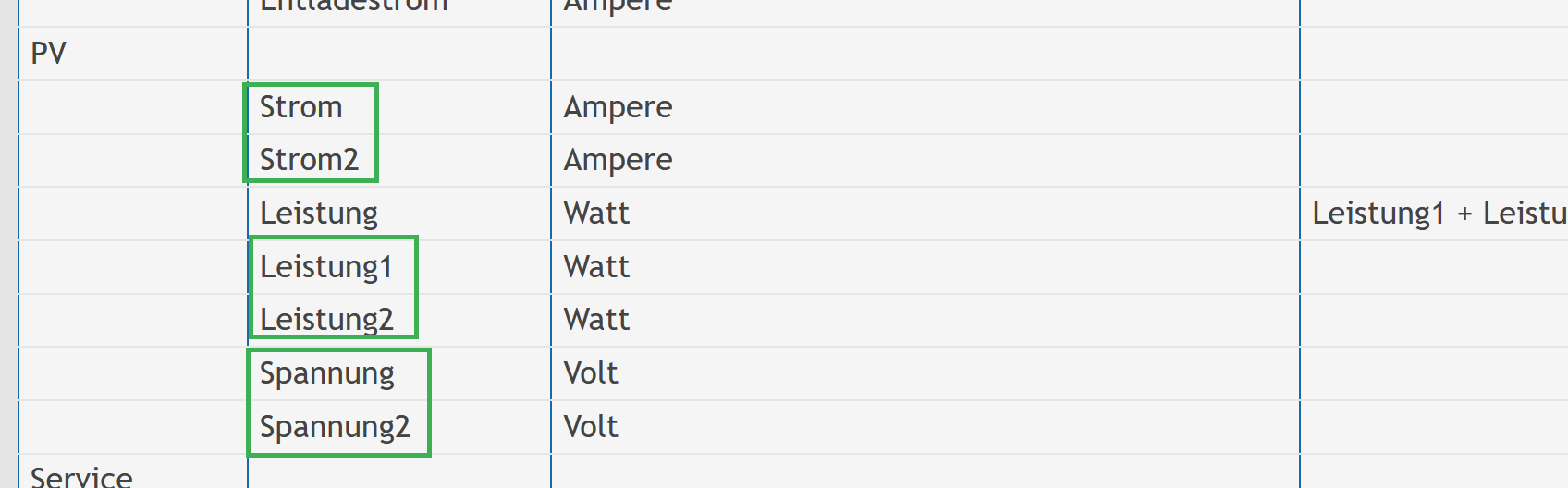Select the Strom2 cell
Image resolution: width=1568 pixels, height=488 pixels.
pos(309,160)
